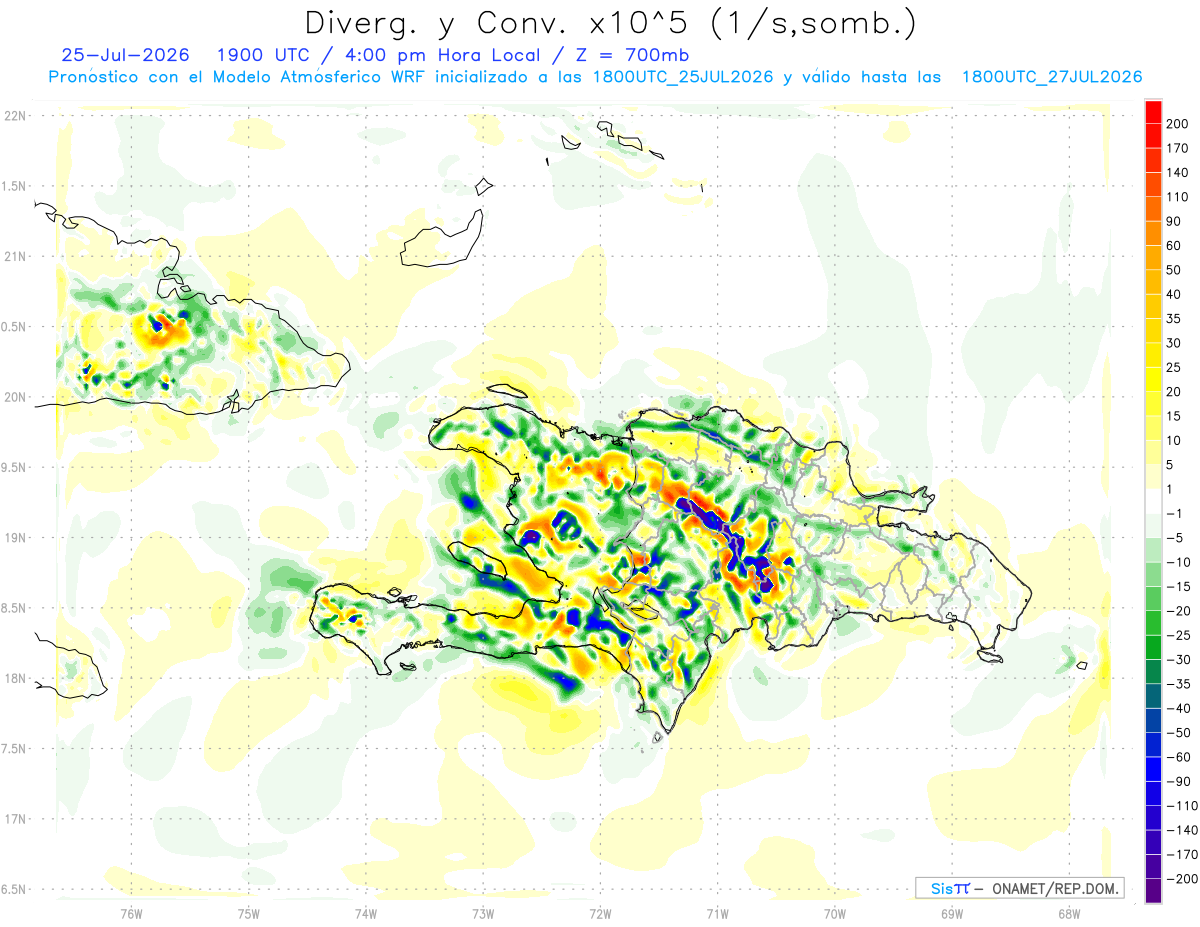This screenshot has height=927, width=1200.
Task: Click the colorbar value '-110'
Action: 1183,805
